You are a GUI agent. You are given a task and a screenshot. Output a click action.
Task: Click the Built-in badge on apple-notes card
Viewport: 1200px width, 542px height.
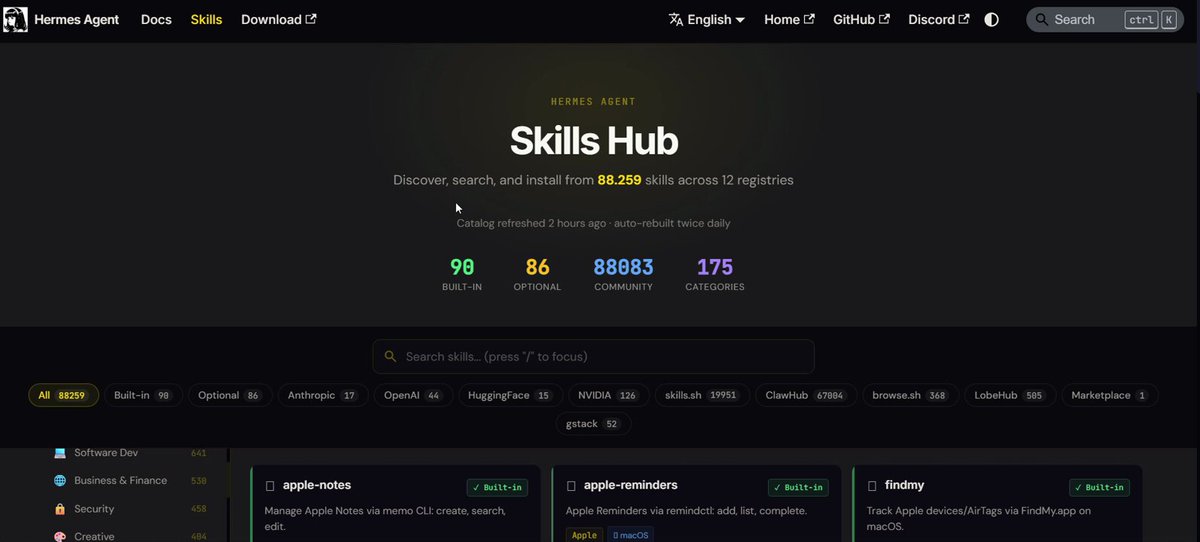(497, 487)
